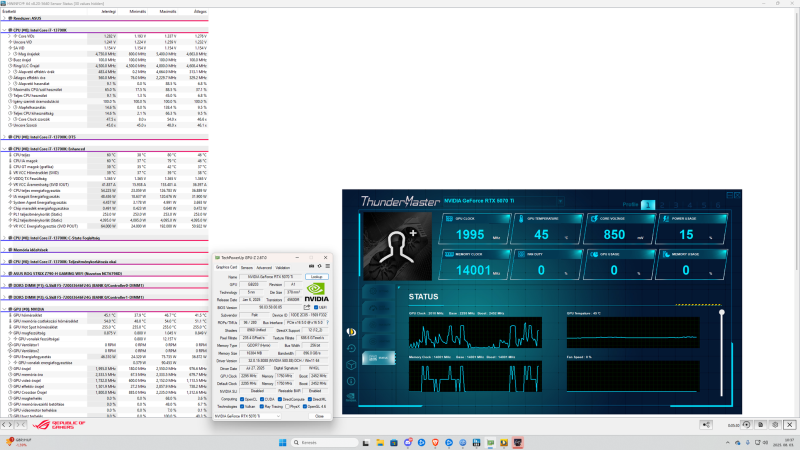Open File Explorer from the taskbar
This screenshot has height=450, width=800.
pos(380,442)
